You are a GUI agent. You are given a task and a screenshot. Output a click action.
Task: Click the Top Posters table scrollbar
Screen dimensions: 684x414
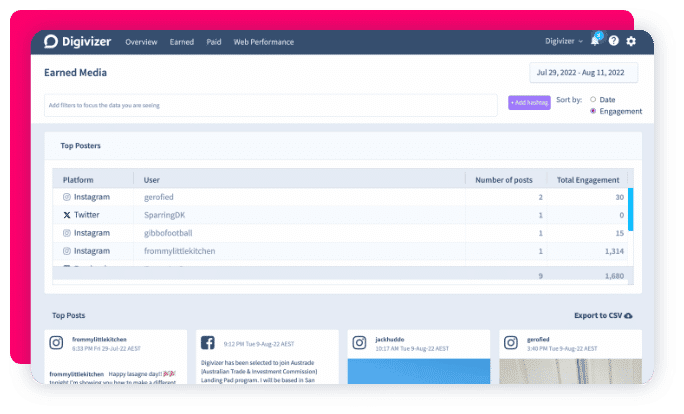tap(630, 210)
